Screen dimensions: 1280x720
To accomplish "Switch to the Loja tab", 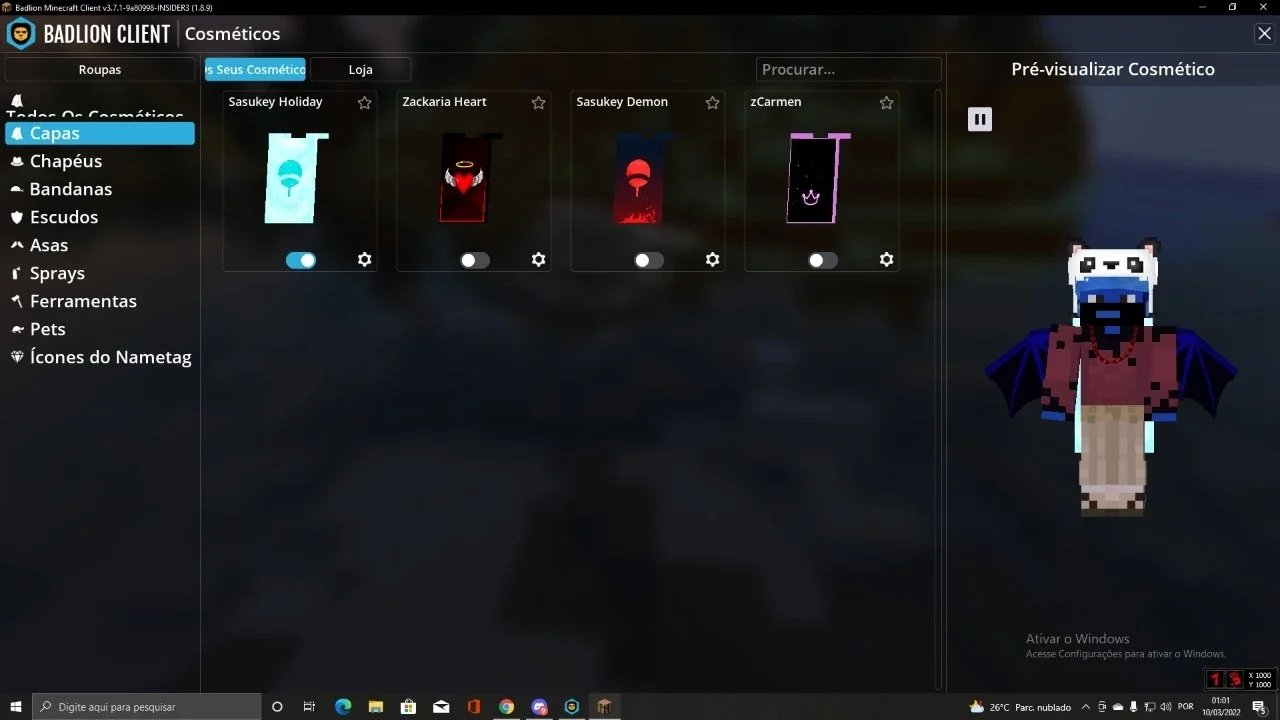I will coord(360,70).
